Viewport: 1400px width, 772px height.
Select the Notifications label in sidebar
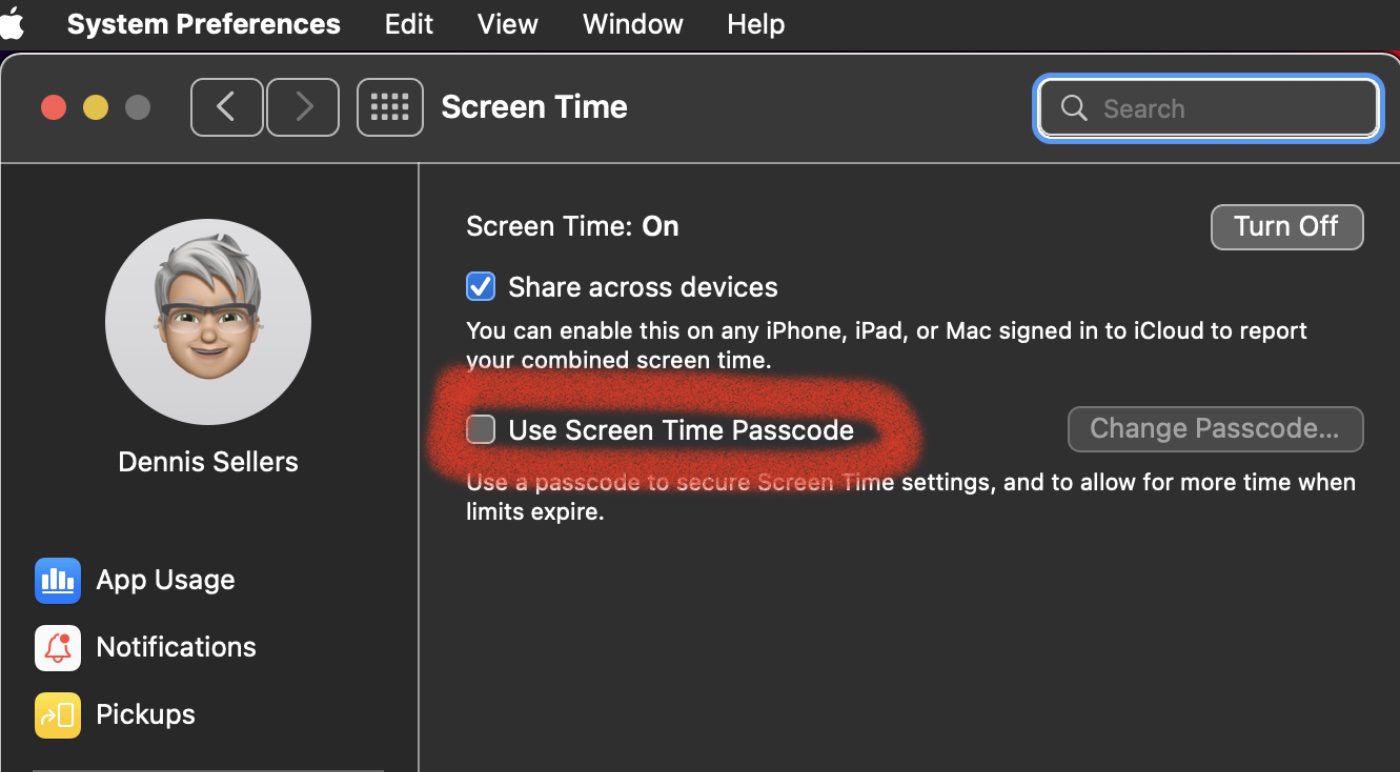(176, 648)
